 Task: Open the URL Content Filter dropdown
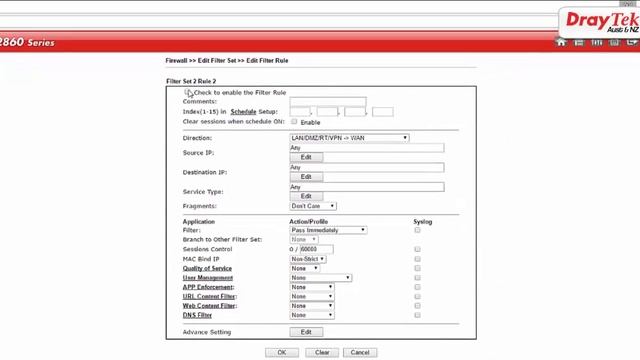pos(312,297)
